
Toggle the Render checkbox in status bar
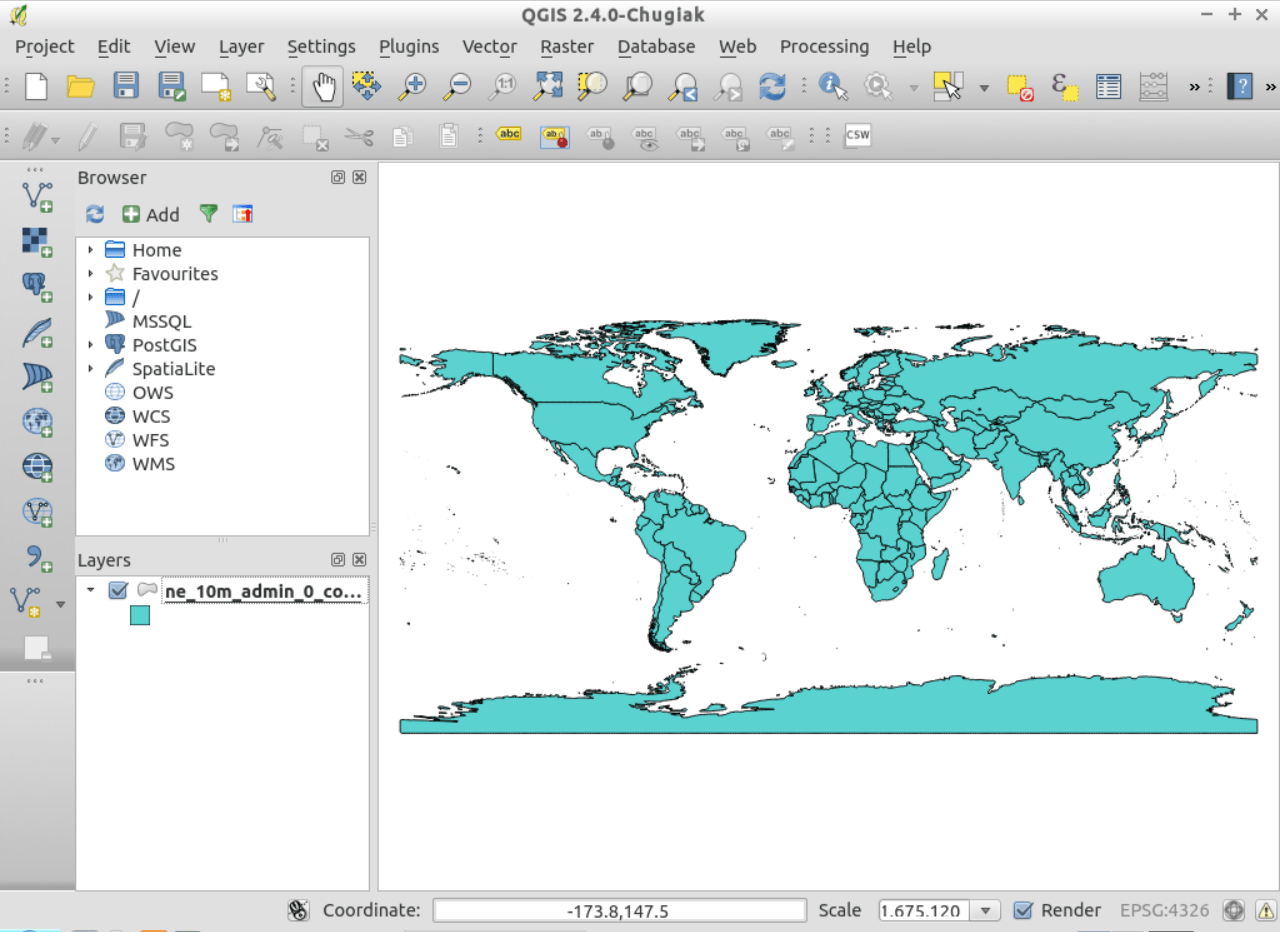pos(1022,910)
